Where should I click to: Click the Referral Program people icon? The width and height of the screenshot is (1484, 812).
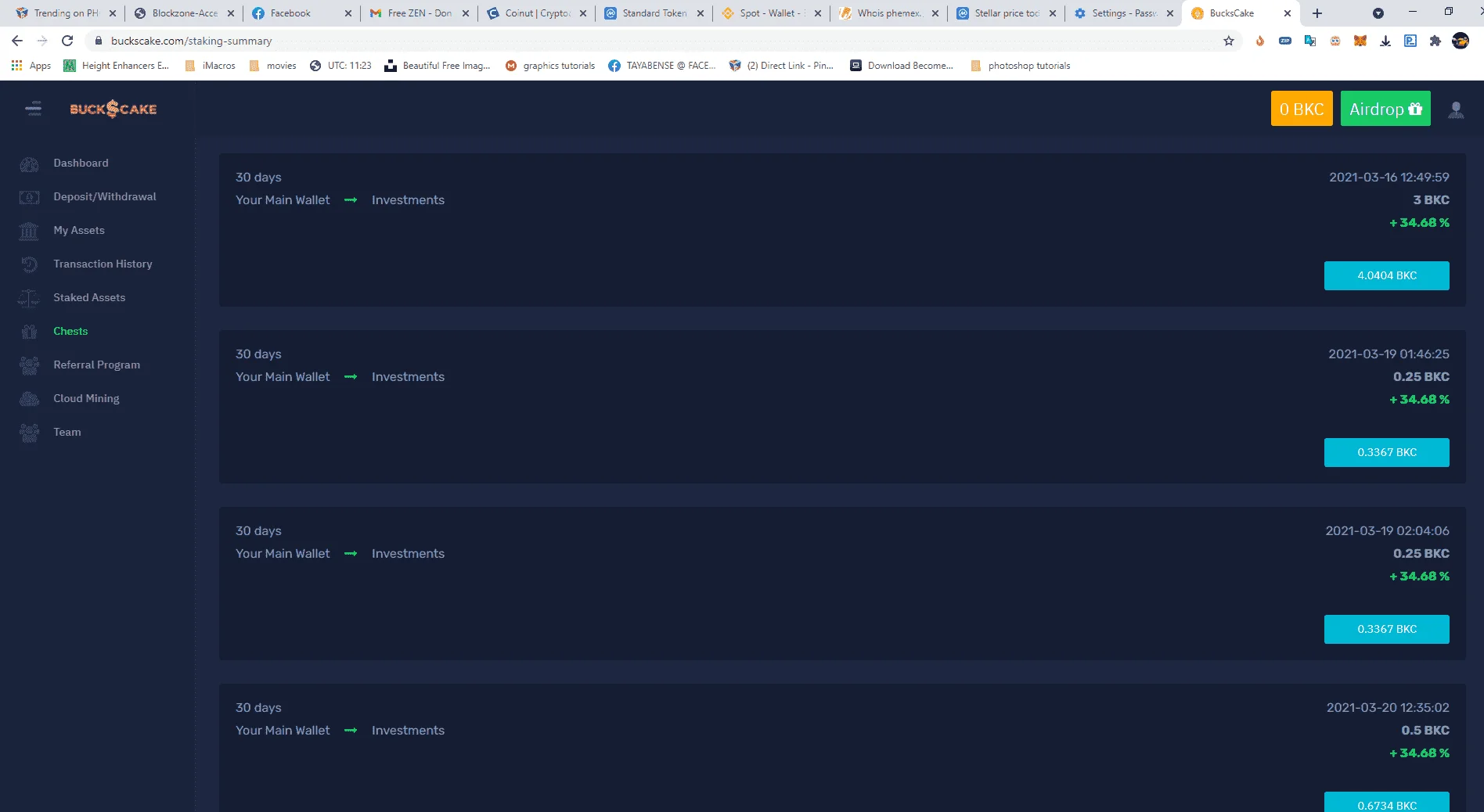click(x=30, y=365)
